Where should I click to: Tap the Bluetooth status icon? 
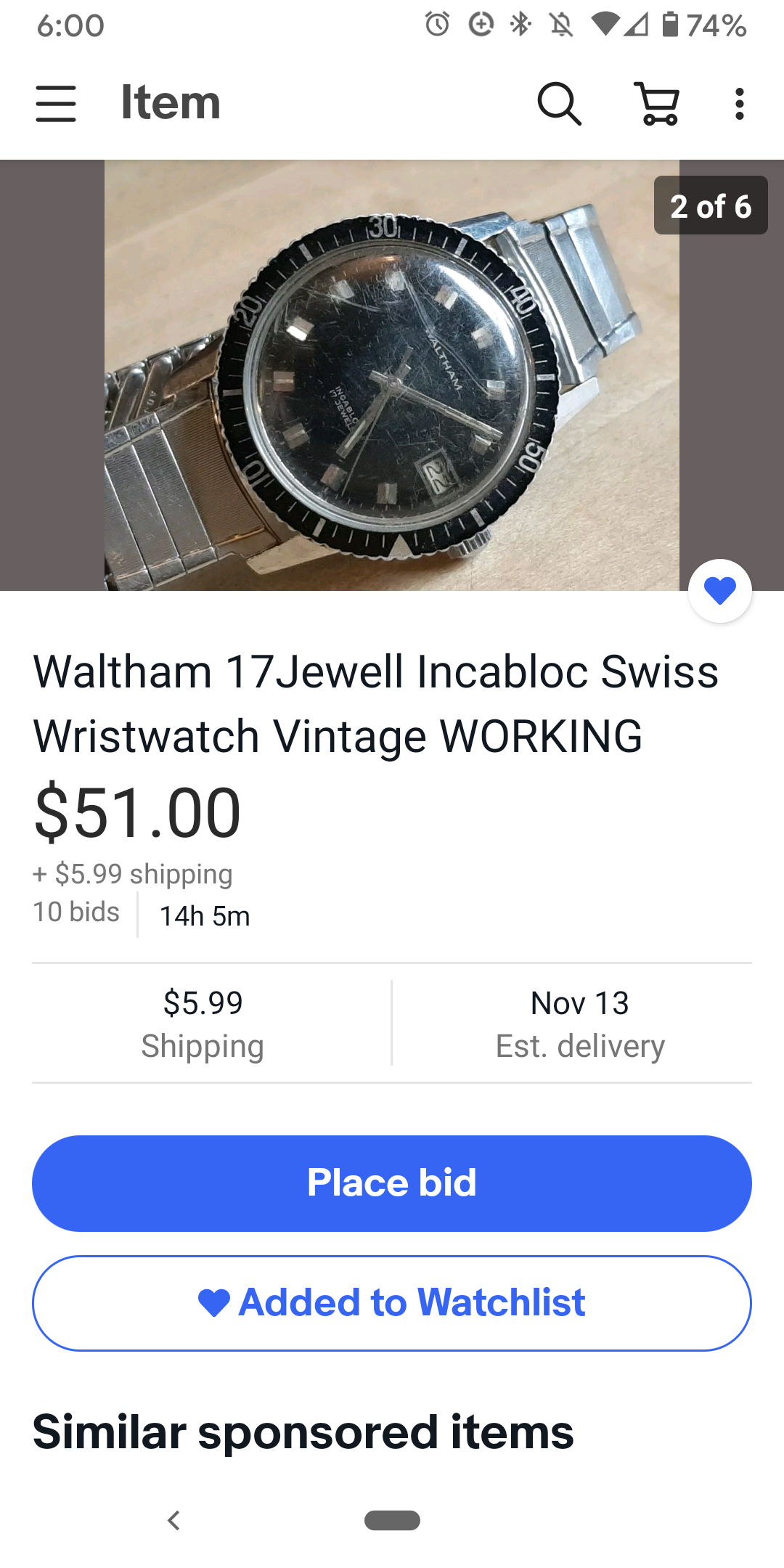[x=520, y=25]
